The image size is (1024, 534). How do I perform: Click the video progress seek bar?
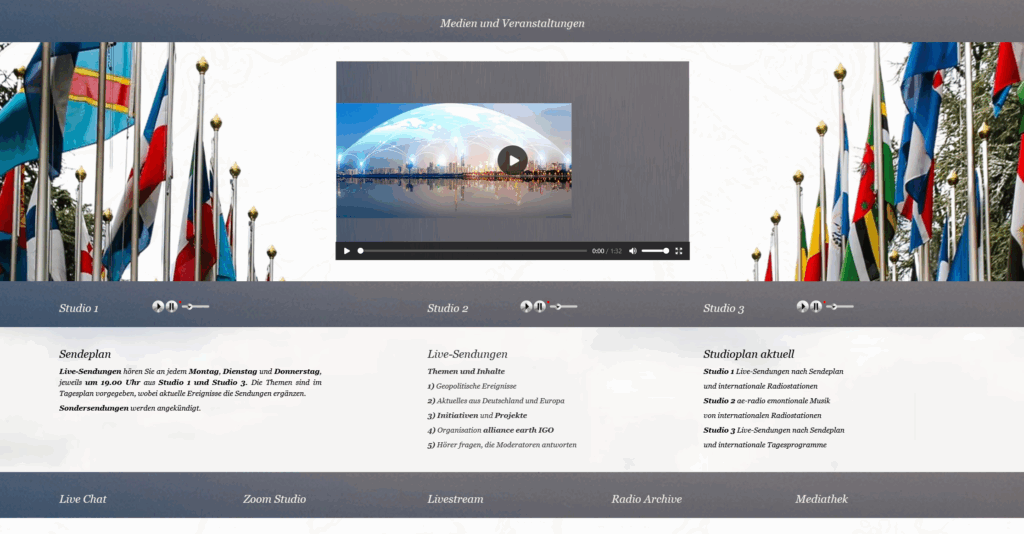[472, 251]
